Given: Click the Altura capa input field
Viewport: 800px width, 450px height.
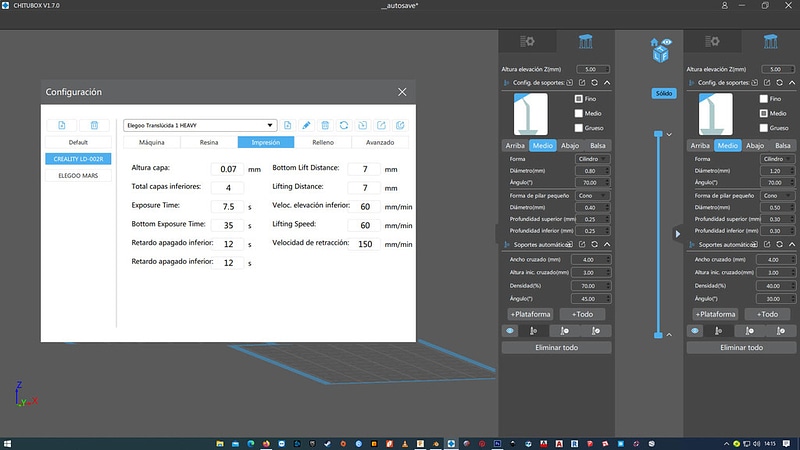Looking at the screenshot, I should (x=228, y=169).
